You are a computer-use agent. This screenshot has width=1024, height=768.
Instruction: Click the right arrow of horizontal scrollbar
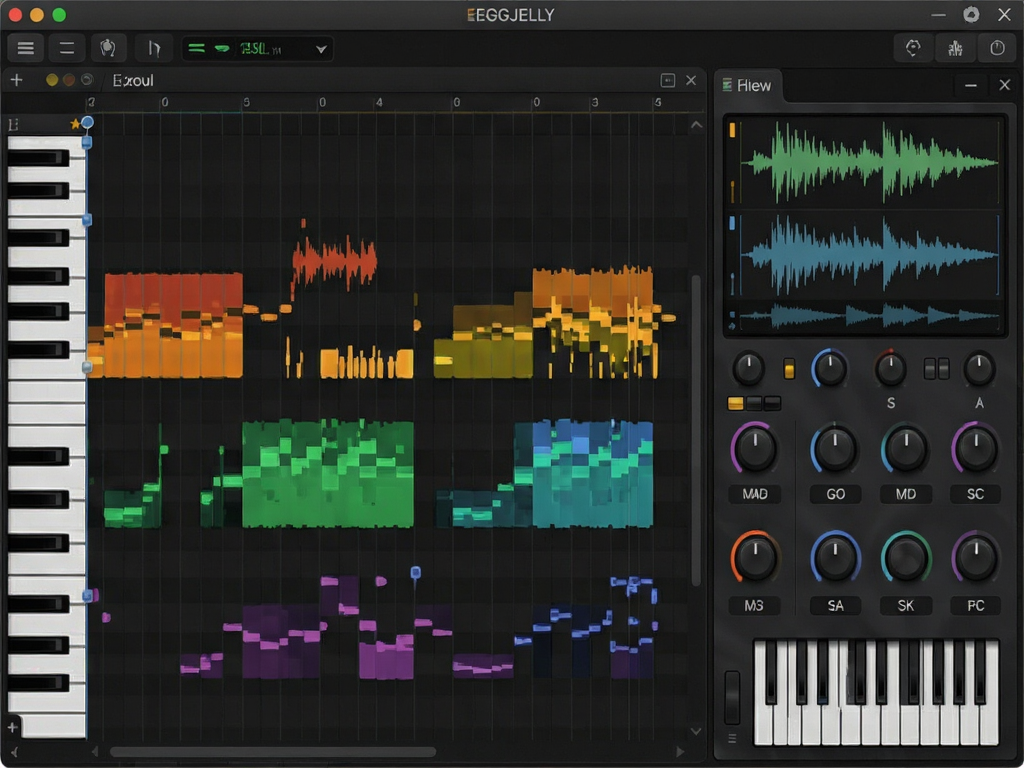point(680,752)
